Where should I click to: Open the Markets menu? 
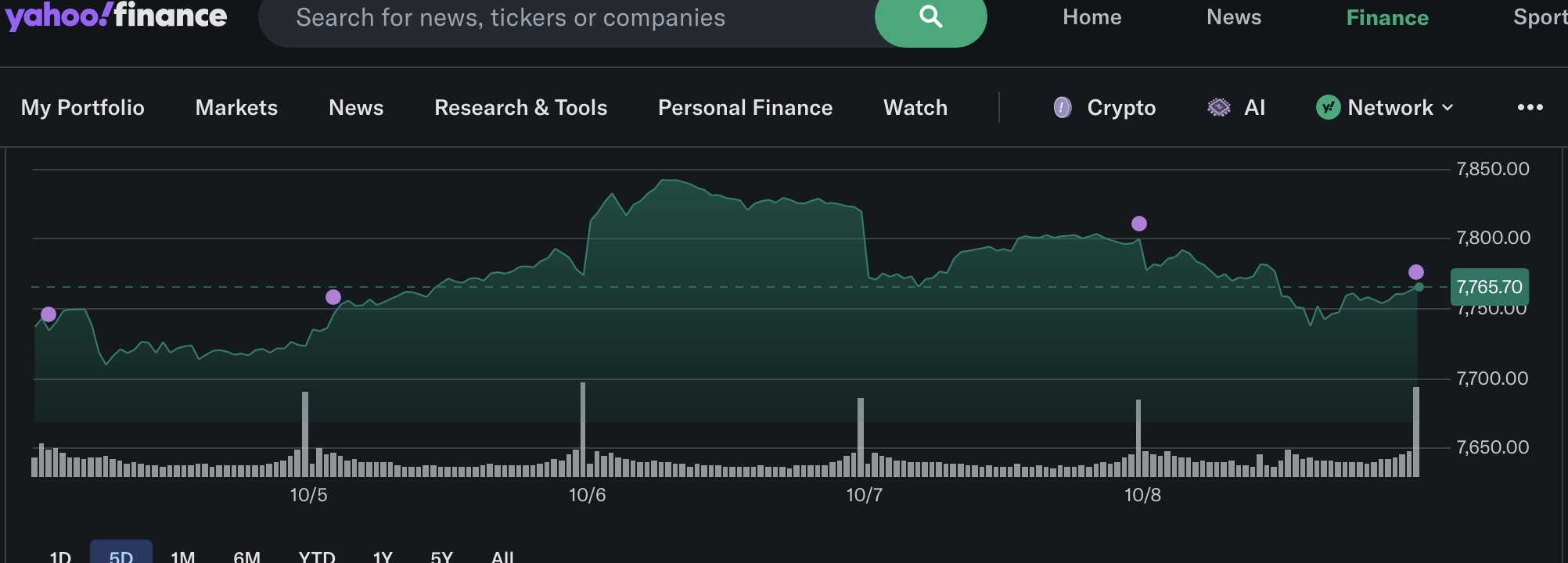[x=236, y=108]
